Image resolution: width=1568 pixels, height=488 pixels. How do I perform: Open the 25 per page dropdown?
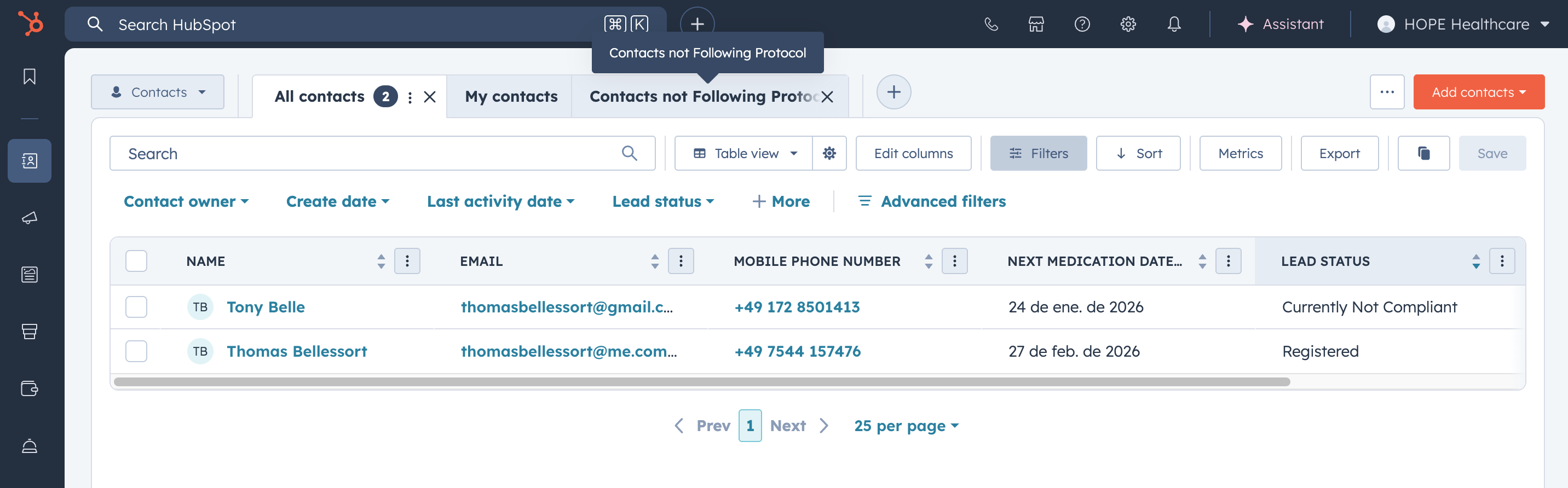(906, 426)
